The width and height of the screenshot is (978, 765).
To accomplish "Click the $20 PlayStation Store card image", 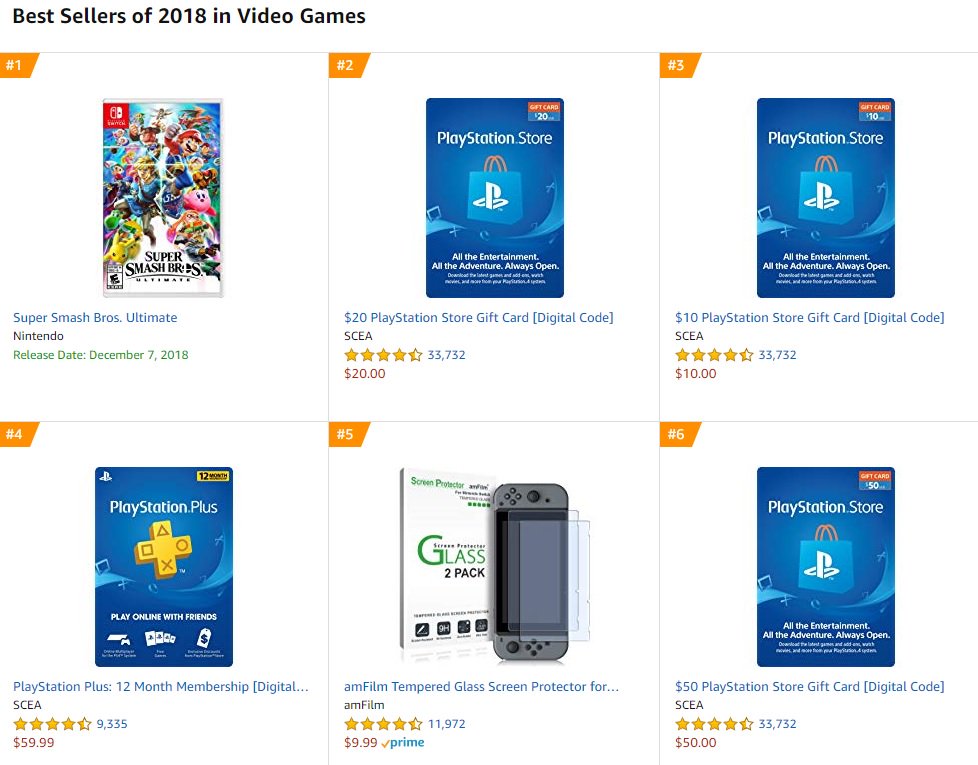I will [495, 198].
